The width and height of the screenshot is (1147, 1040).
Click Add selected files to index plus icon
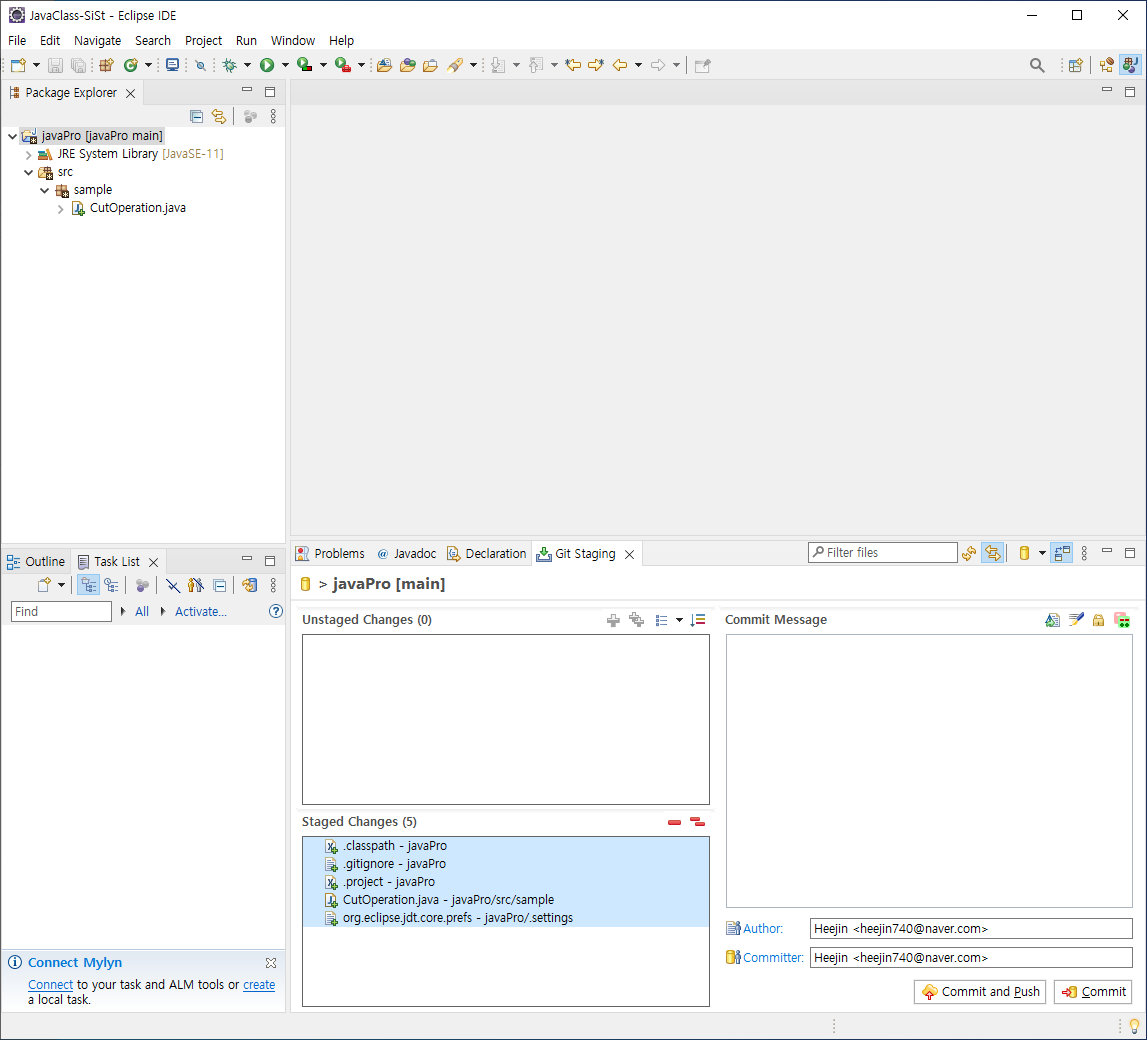click(x=613, y=620)
